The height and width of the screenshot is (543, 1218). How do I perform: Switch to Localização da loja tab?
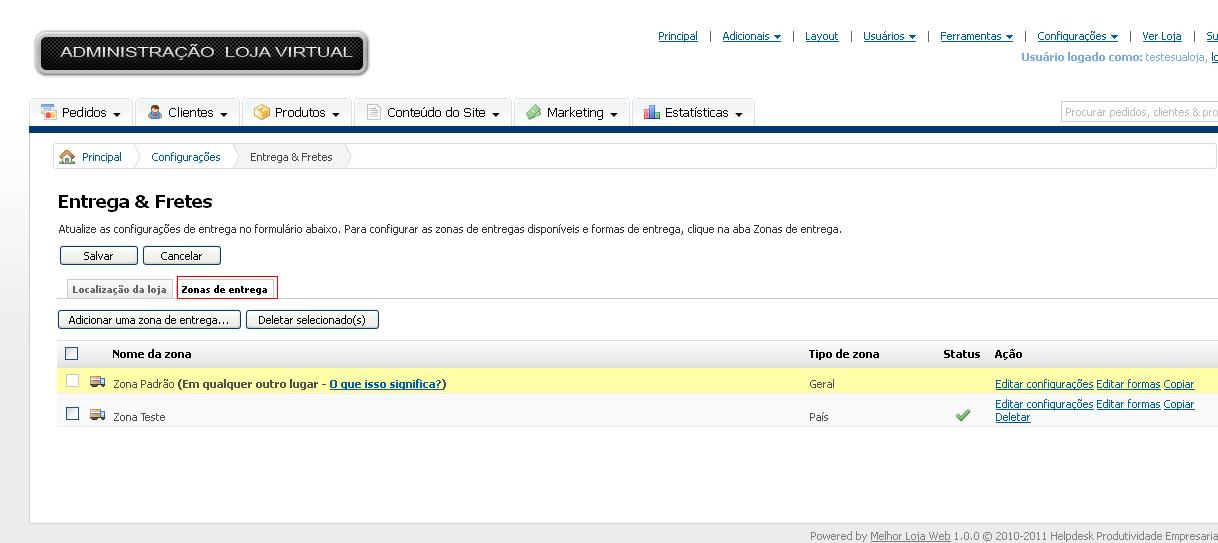point(119,289)
